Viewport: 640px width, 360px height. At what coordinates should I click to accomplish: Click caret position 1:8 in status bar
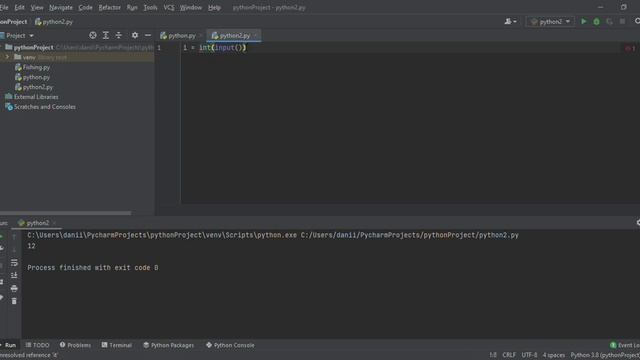[x=493, y=355]
